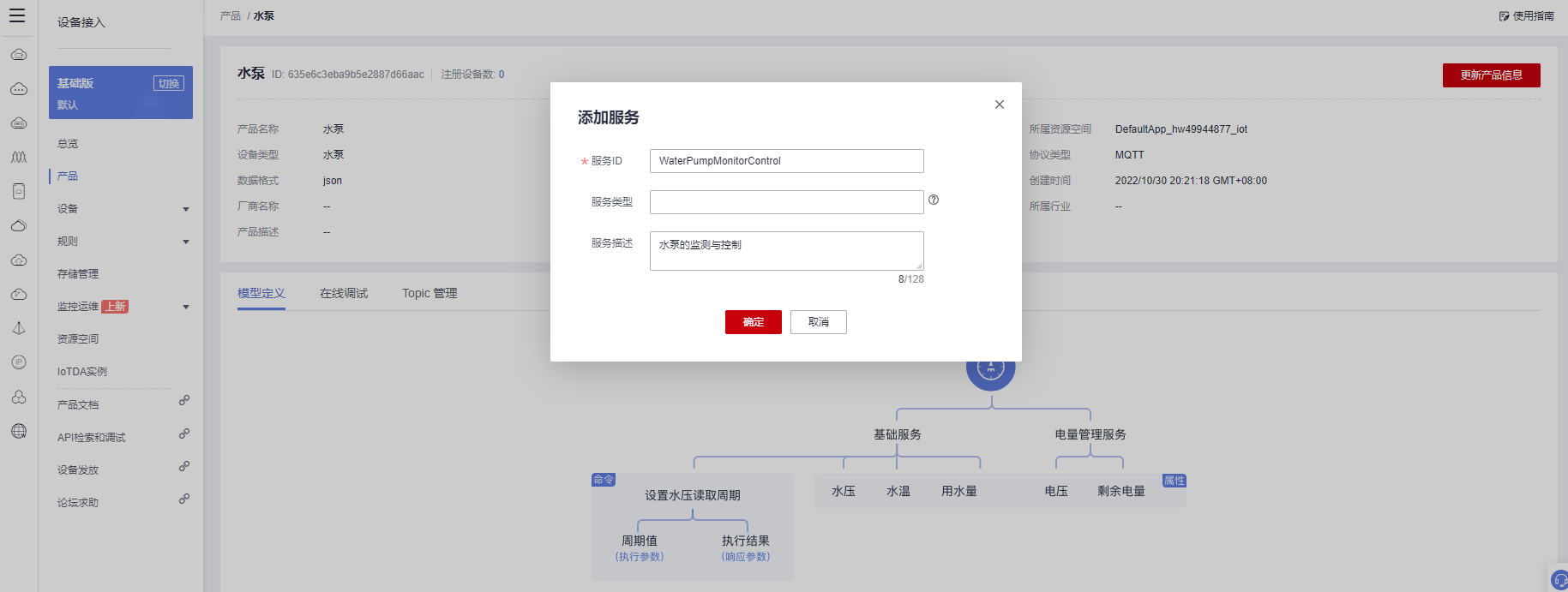Go to 产品 in the breadcrumb
Viewport: 1568px width, 592px height.
pyautogui.click(x=230, y=15)
